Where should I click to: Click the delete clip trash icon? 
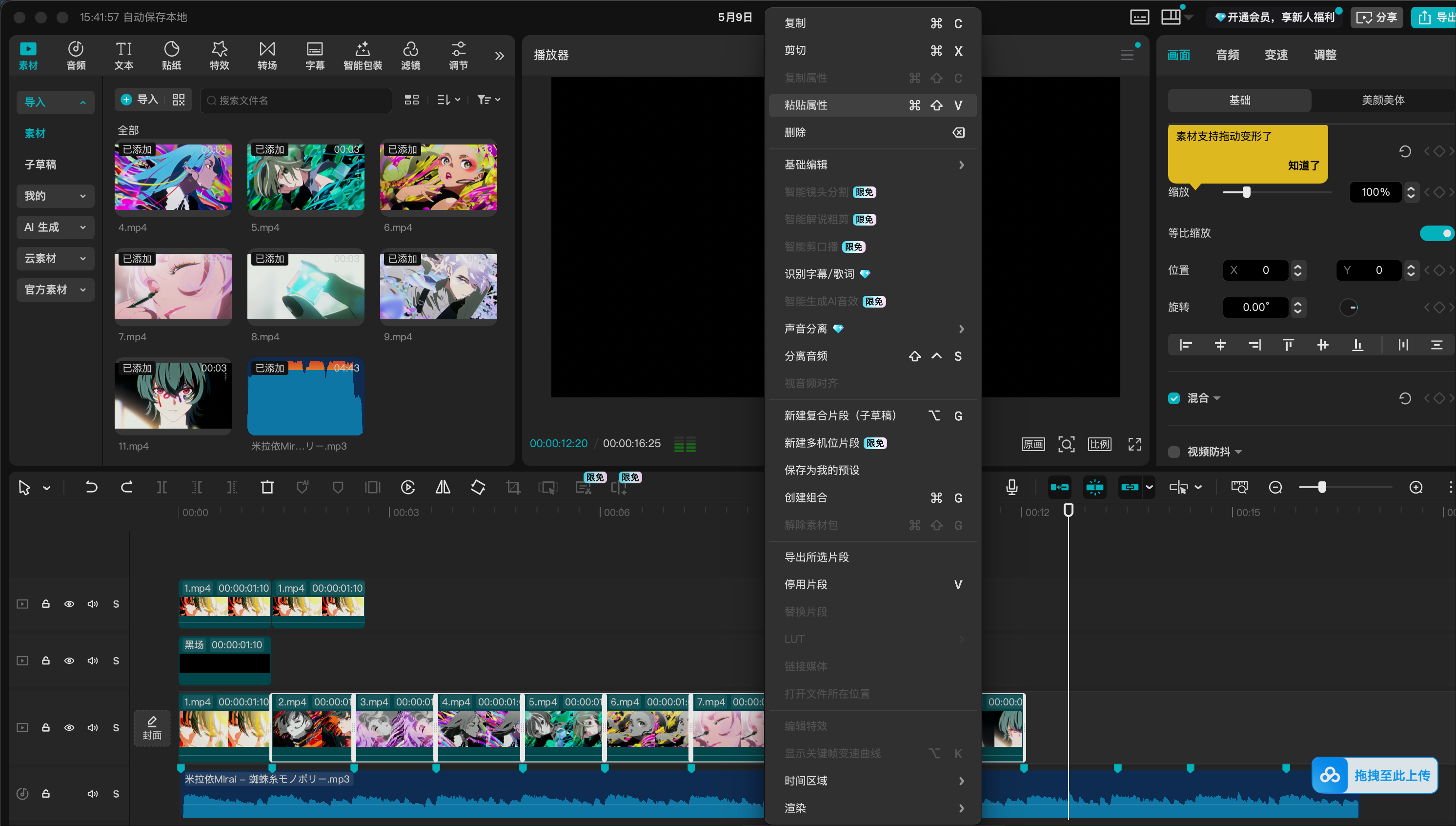pos(267,487)
